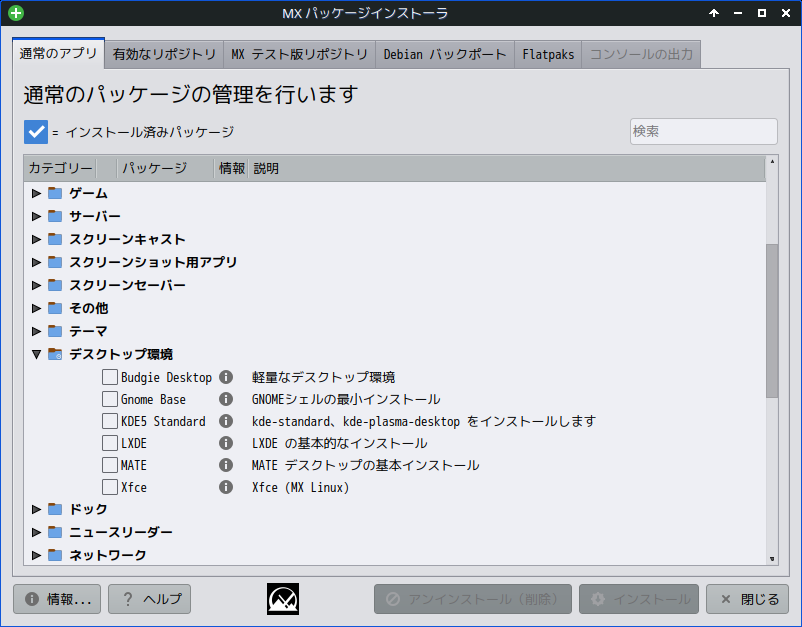
Task: Expand the サーバー category
Action: 36,216
